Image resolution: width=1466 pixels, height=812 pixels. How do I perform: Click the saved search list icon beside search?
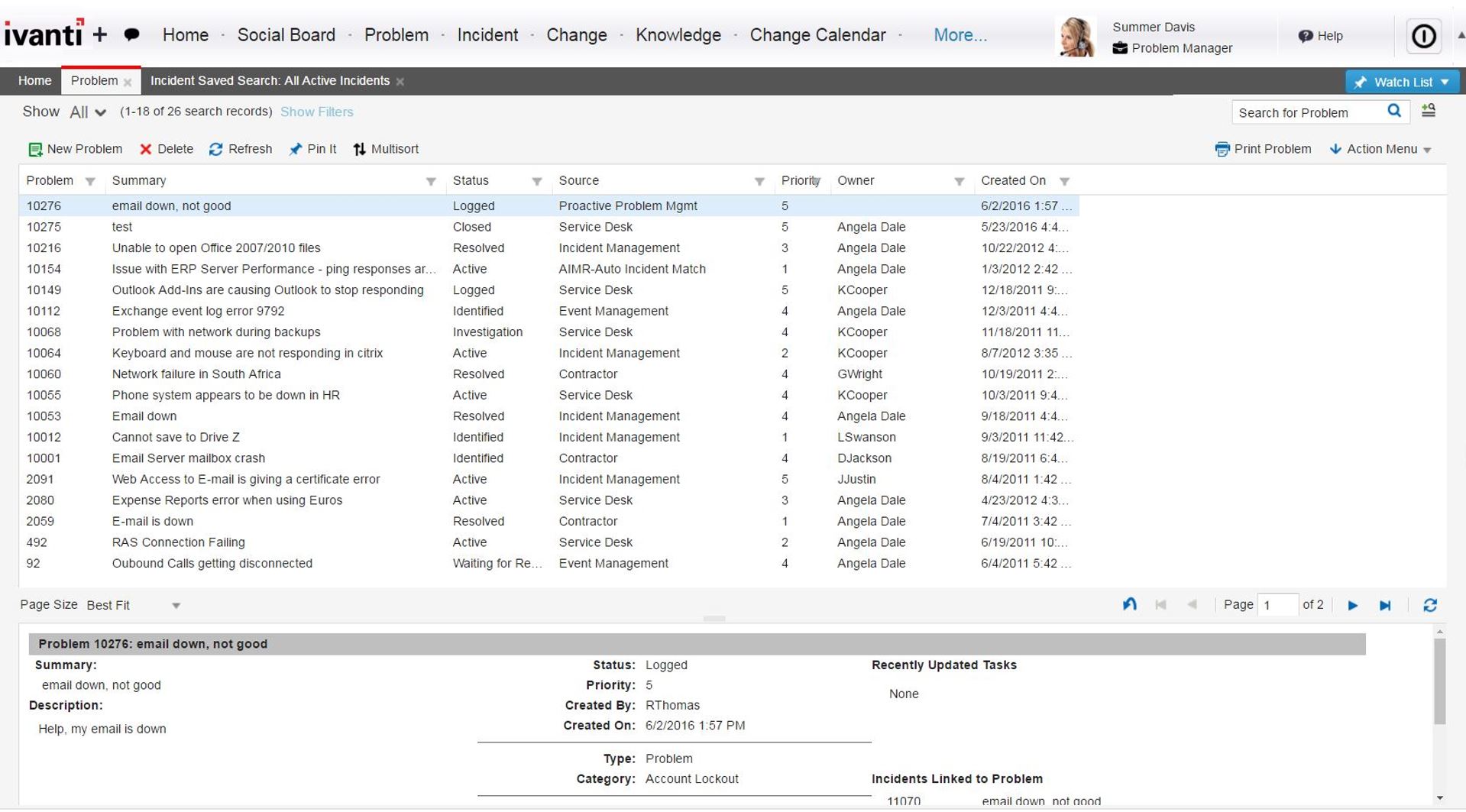click(1429, 111)
